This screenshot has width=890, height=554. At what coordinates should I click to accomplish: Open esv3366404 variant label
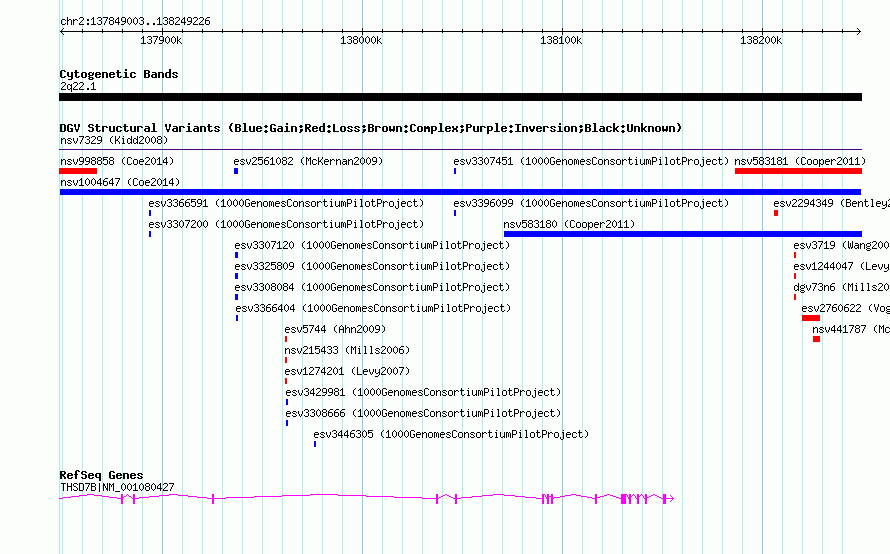click(373, 308)
